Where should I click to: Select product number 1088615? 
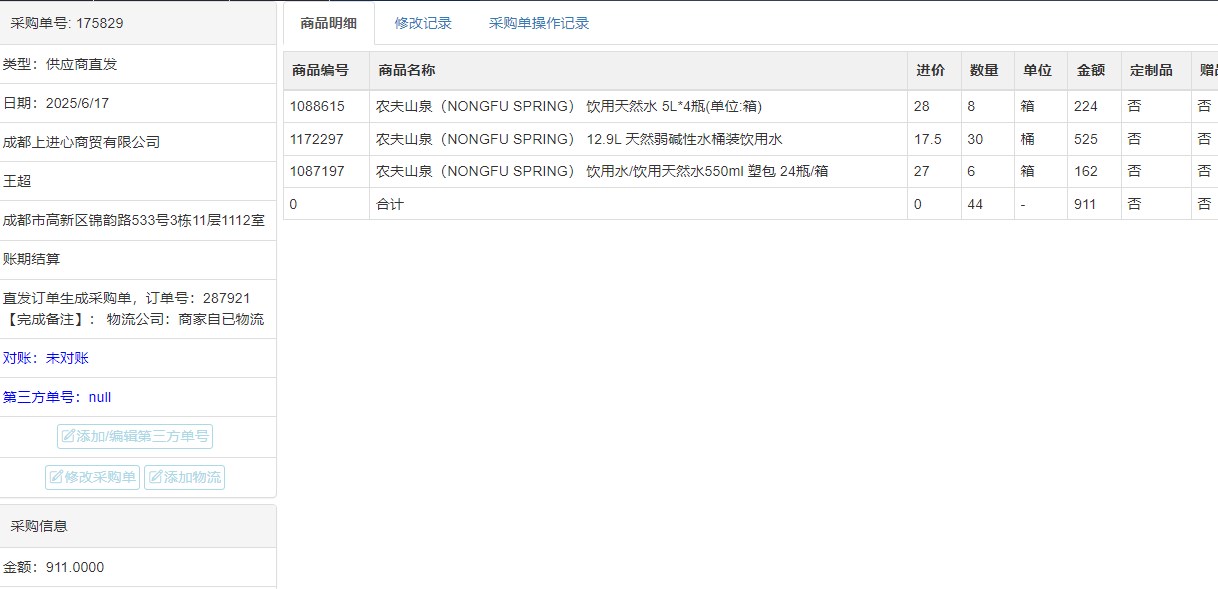(317, 106)
